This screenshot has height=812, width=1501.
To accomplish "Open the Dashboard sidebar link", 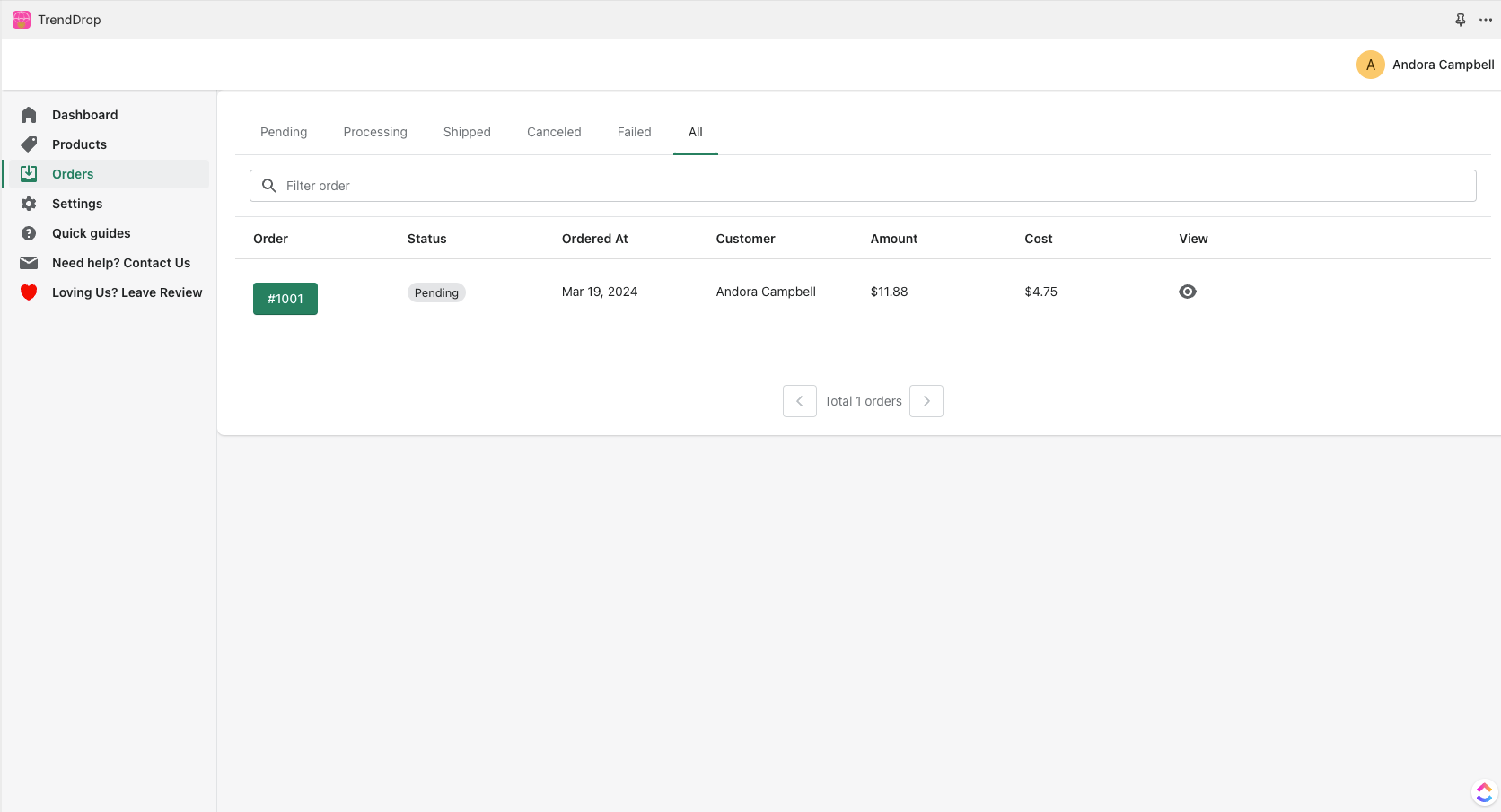I will tap(84, 115).
